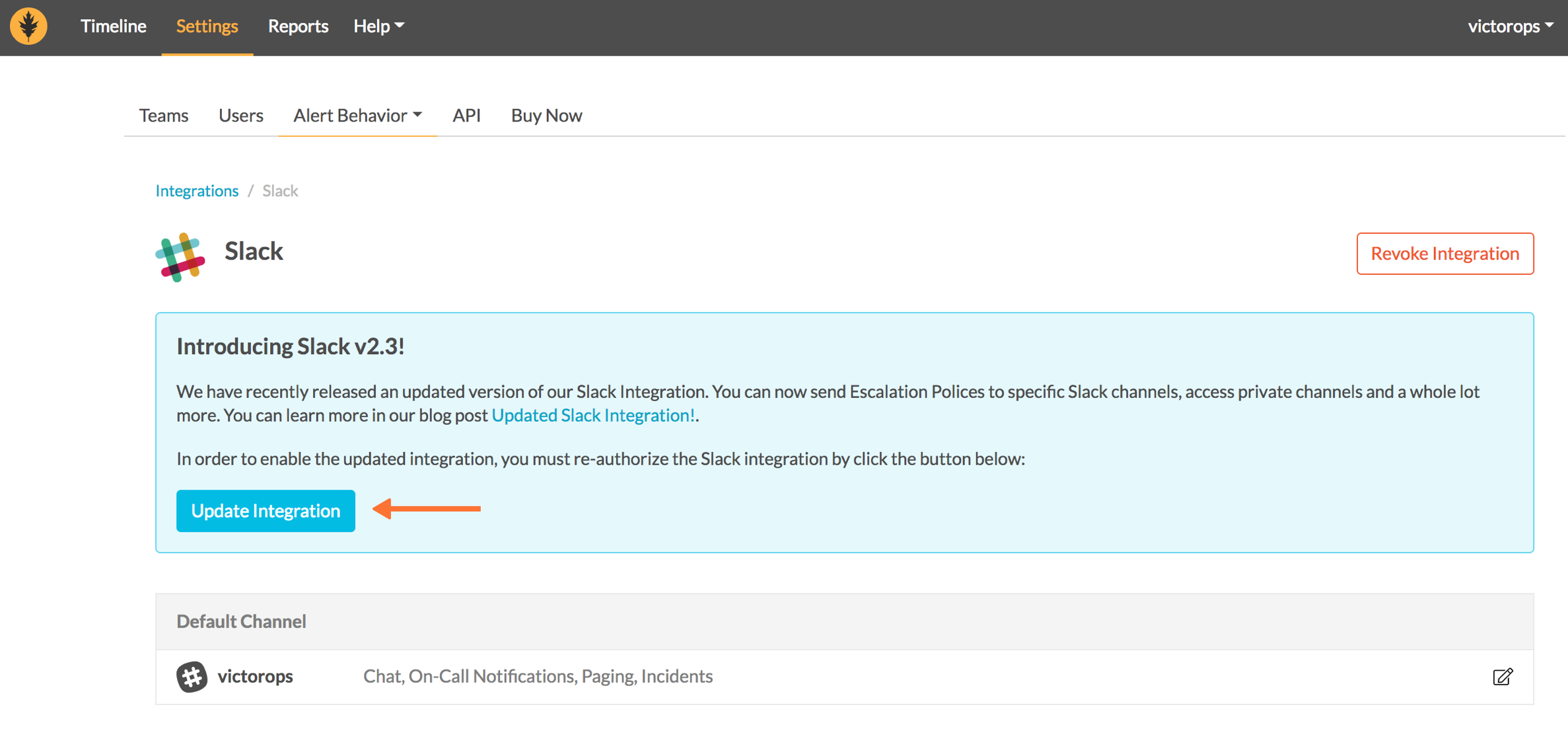1568x756 pixels.
Task: Select the Settings nav item
Action: pyautogui.click(x=207, y=26)
